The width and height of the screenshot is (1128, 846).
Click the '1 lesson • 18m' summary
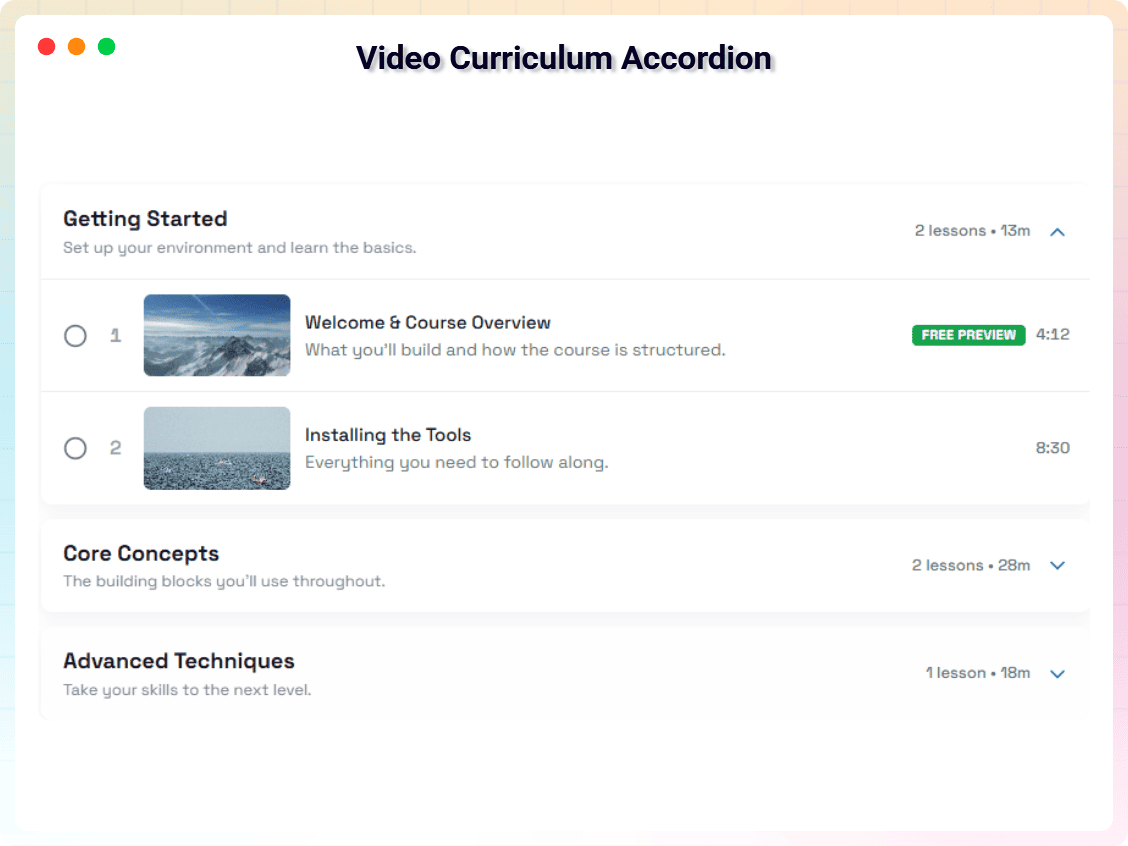978,673
